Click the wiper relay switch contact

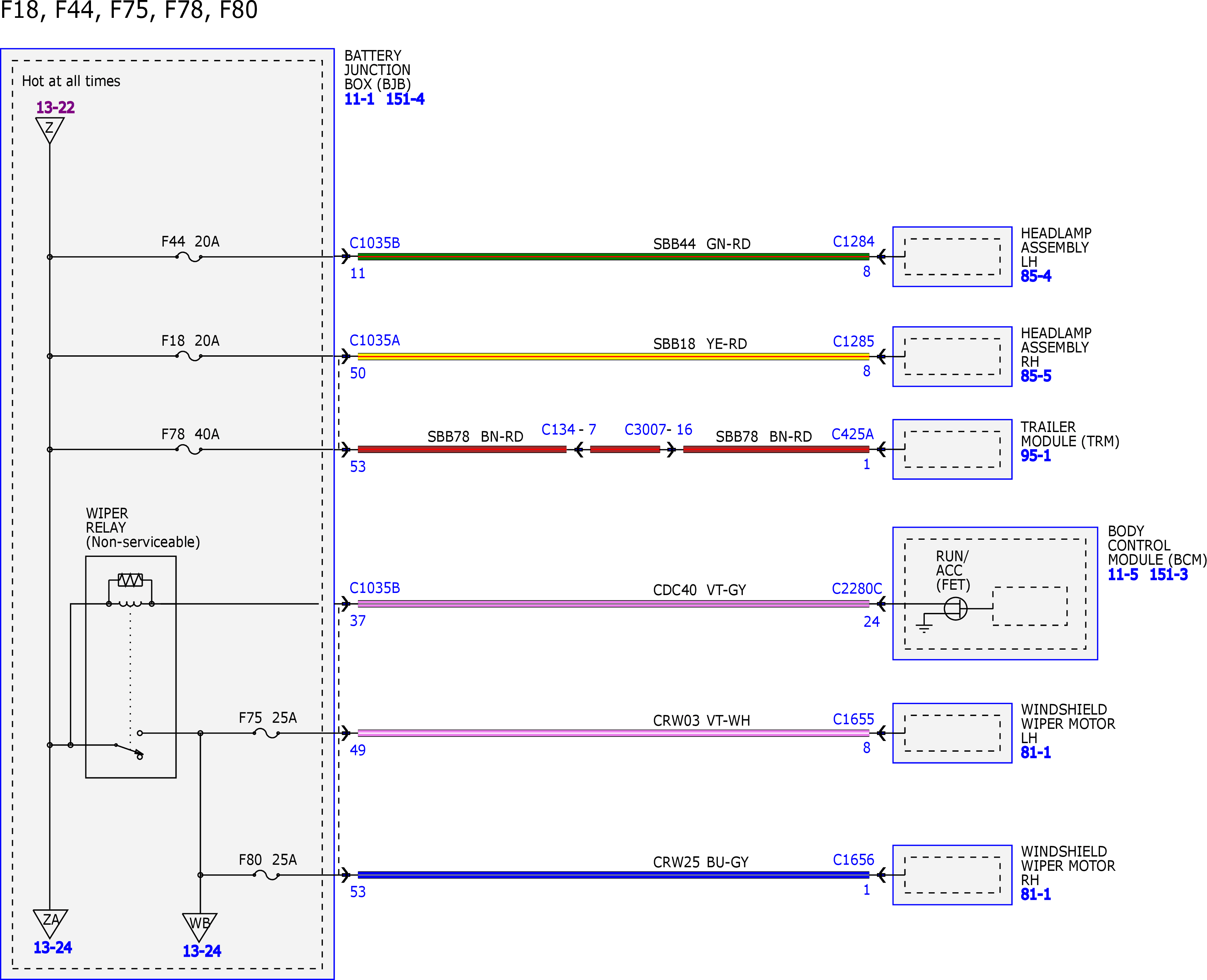pos(129,745)
